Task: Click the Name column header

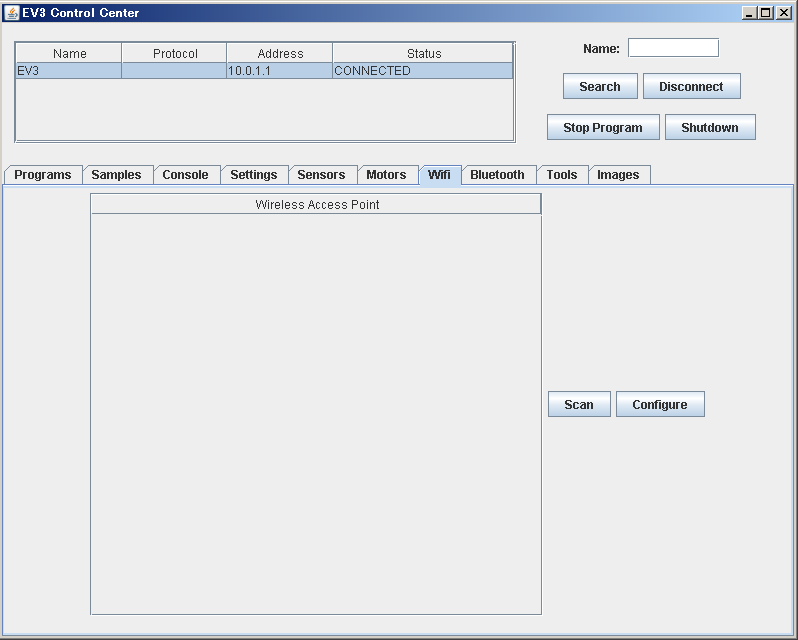Action: click(x=69, y=53)
